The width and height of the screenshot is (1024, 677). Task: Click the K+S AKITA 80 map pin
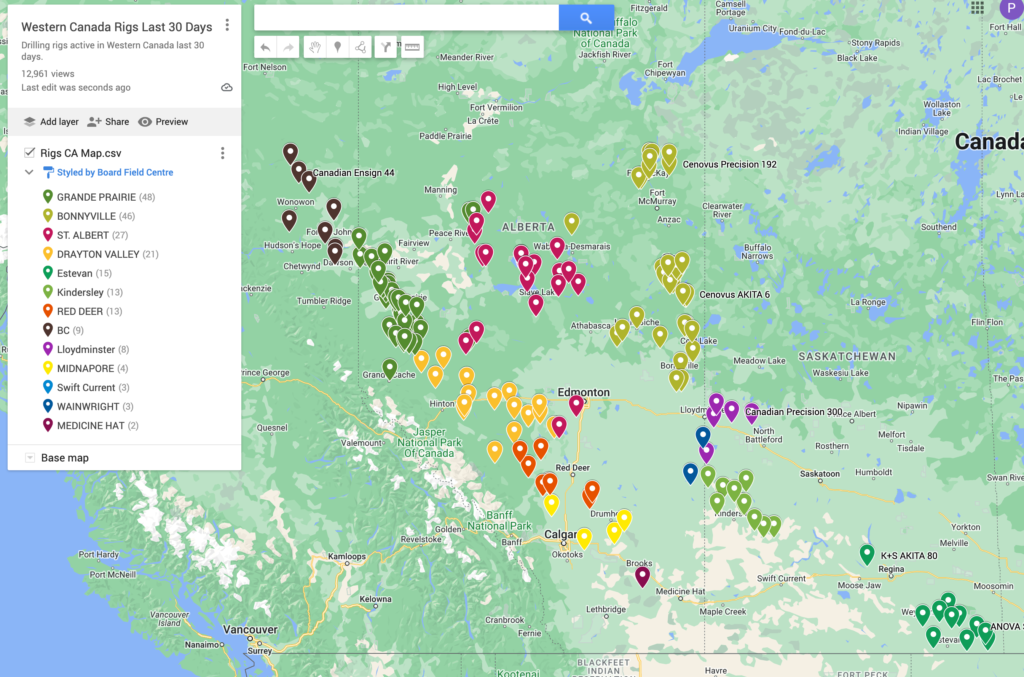(867, 554)
